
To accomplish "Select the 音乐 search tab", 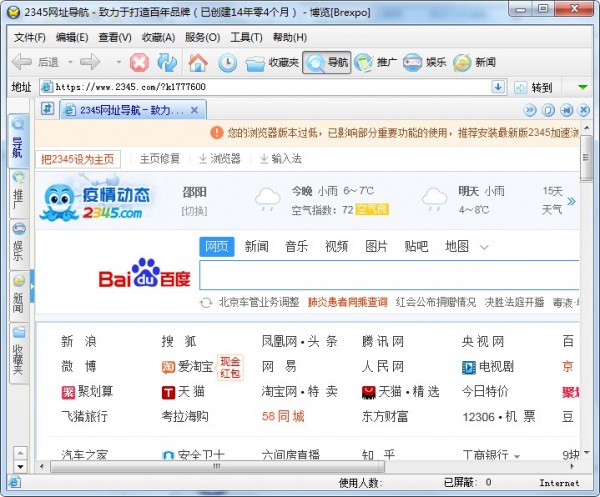I will point(297,246).
